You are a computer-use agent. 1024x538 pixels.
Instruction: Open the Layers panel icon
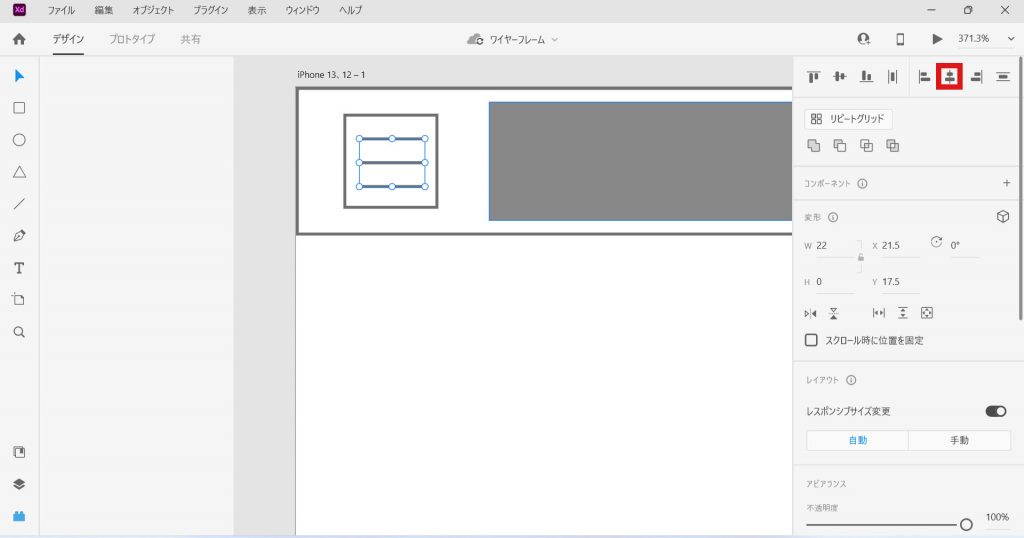(x=19, y=484)
